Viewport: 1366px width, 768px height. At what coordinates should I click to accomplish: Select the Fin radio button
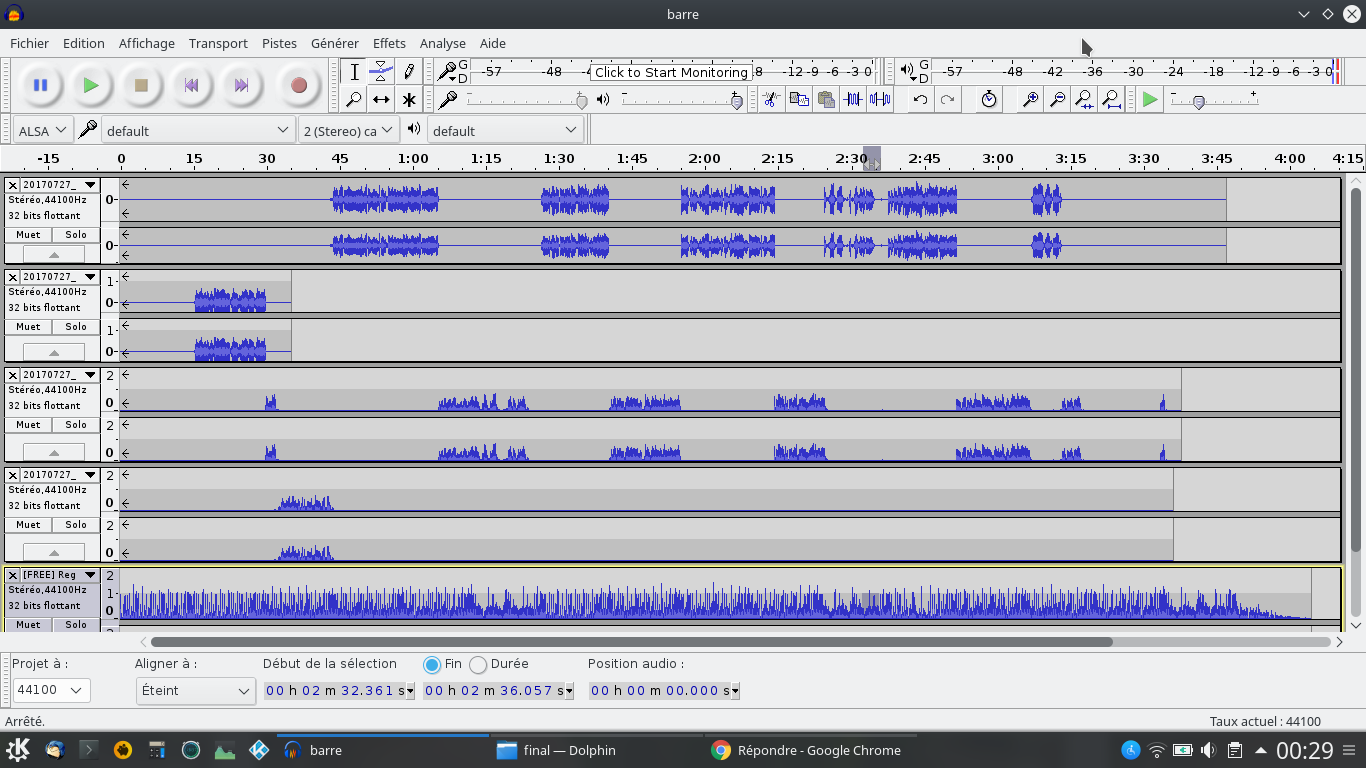click(x=432, y=665)
